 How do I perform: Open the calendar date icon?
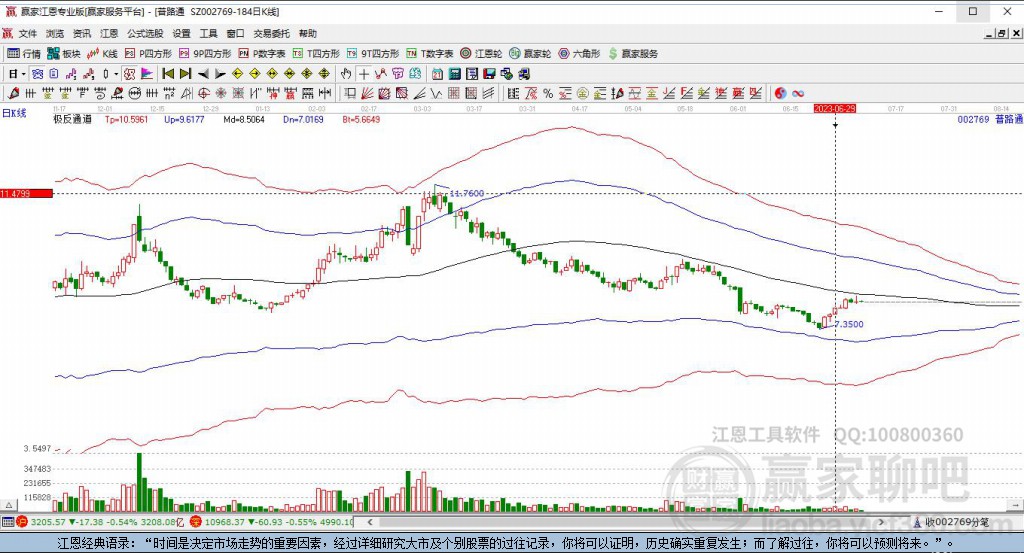tap(437, 74)
